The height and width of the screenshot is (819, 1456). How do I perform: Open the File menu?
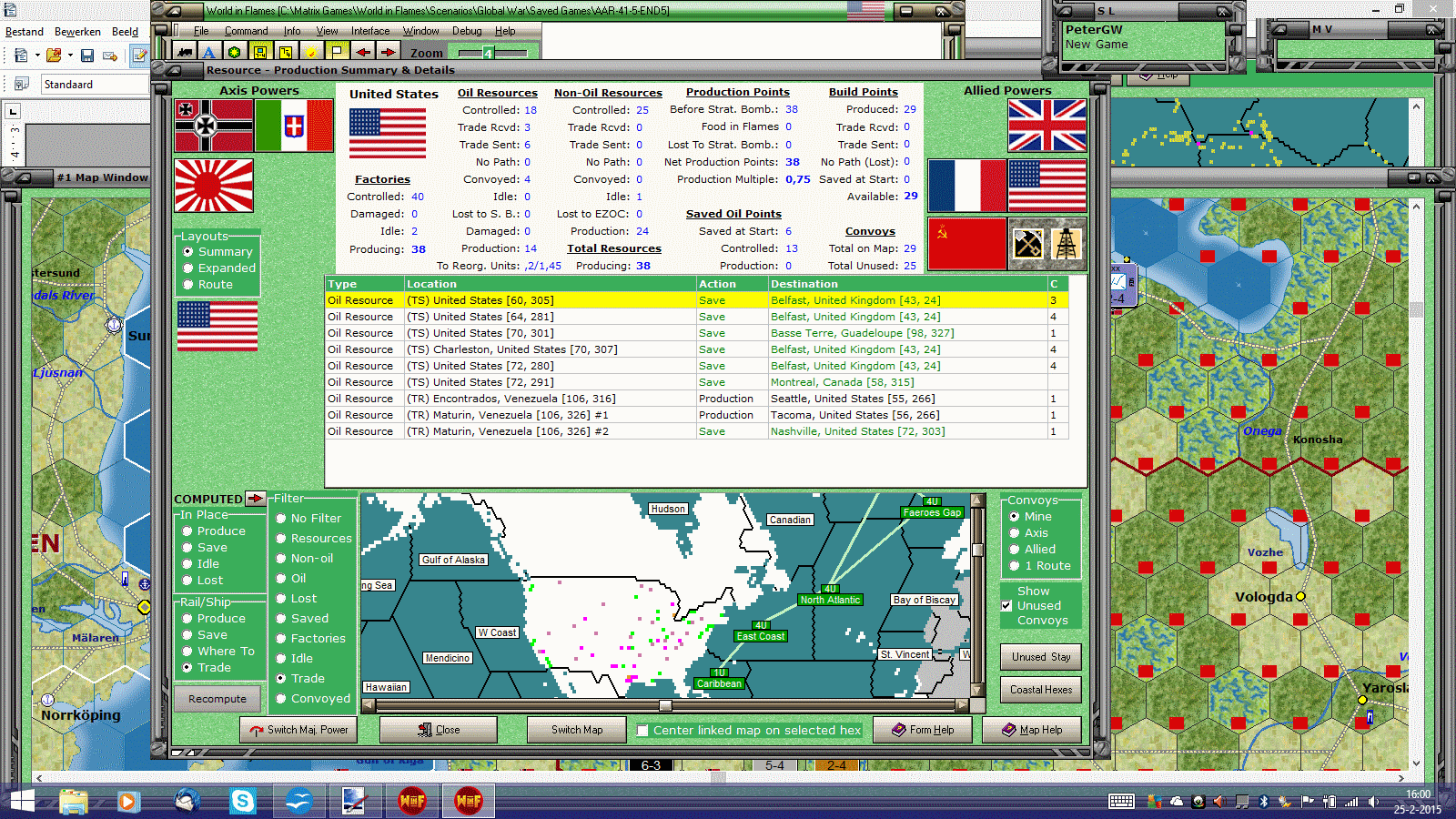[x=201, y=31]
